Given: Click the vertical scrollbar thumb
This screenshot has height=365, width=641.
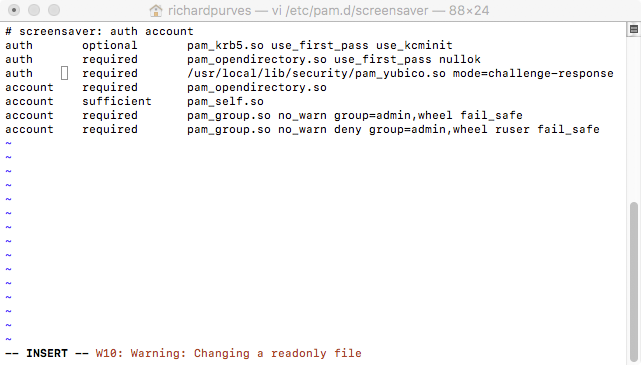Looking at the screenshot, I should [x=634, y=282].
